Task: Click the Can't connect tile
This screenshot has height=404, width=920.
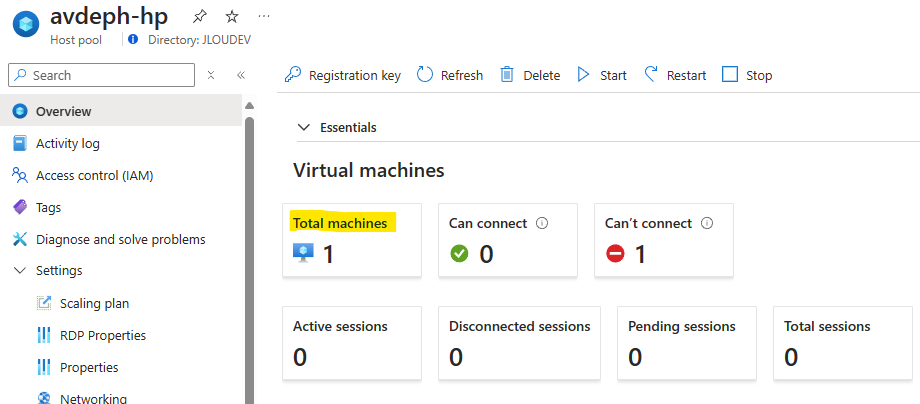Action: 664,240
